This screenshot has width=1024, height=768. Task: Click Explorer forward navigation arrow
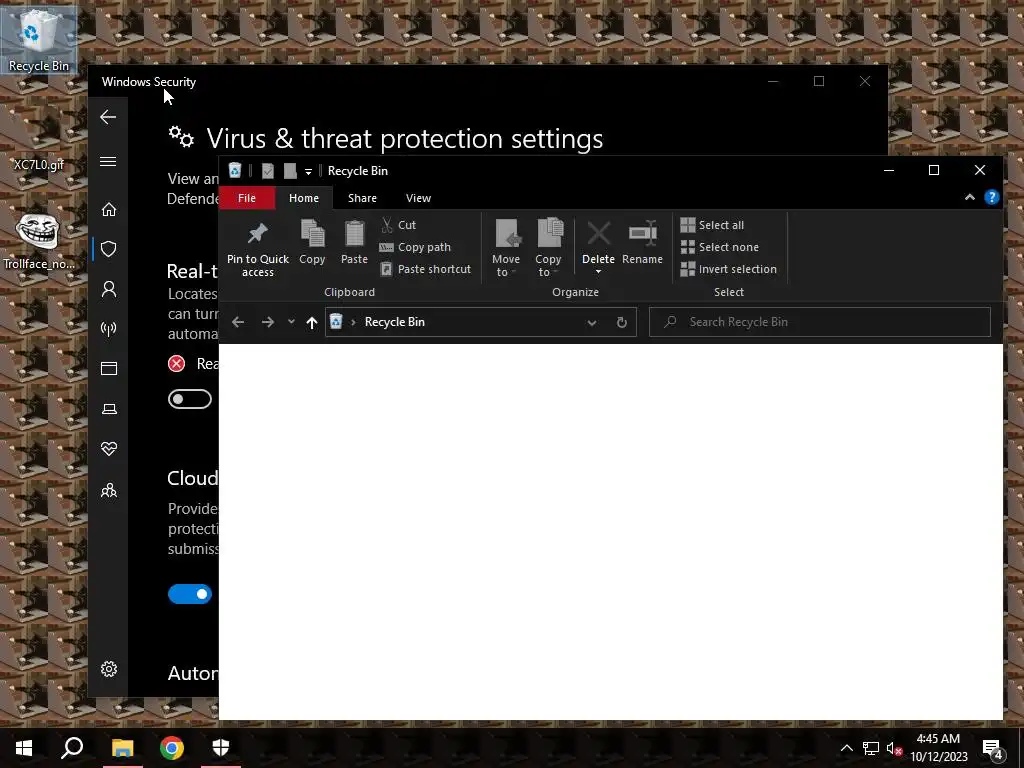pos(268,322)
